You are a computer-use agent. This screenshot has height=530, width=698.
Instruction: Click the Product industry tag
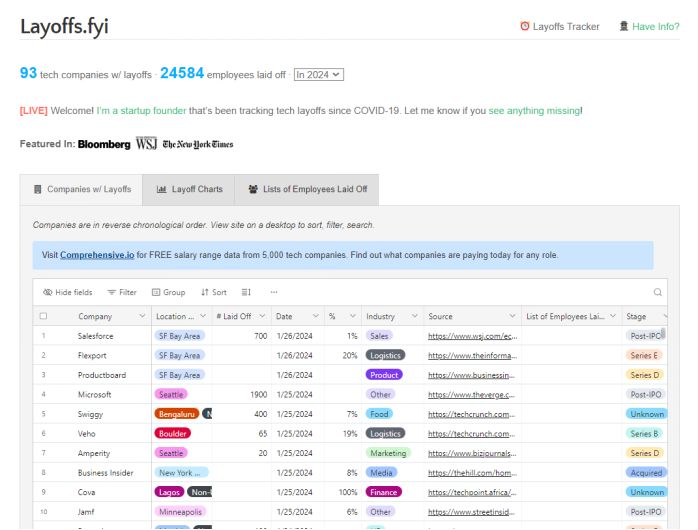(x=384, y=375)
